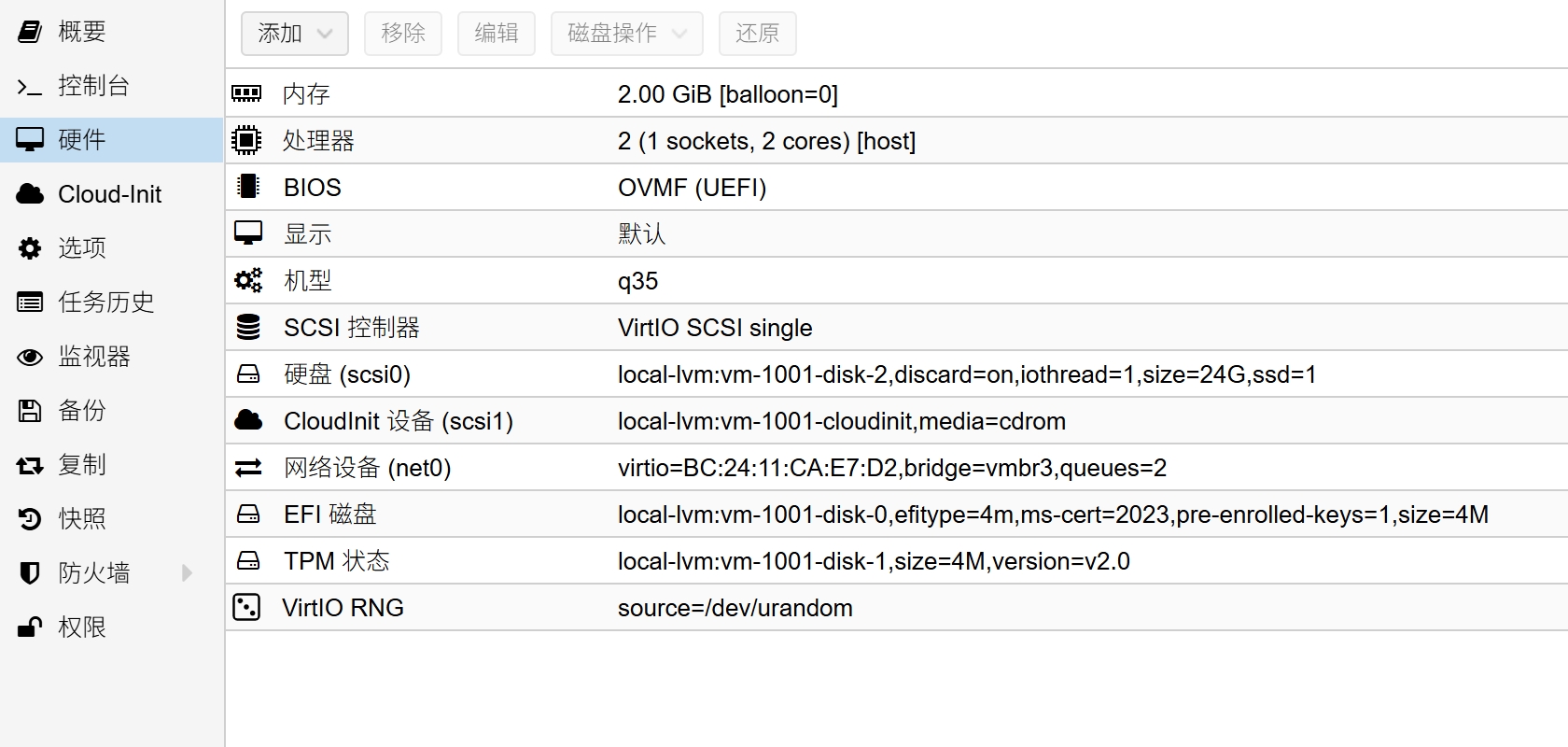Image resolution: width=1568 pixels, height=747 pixels.
Task: Click the BIOS chip icon
Action: 247,187
